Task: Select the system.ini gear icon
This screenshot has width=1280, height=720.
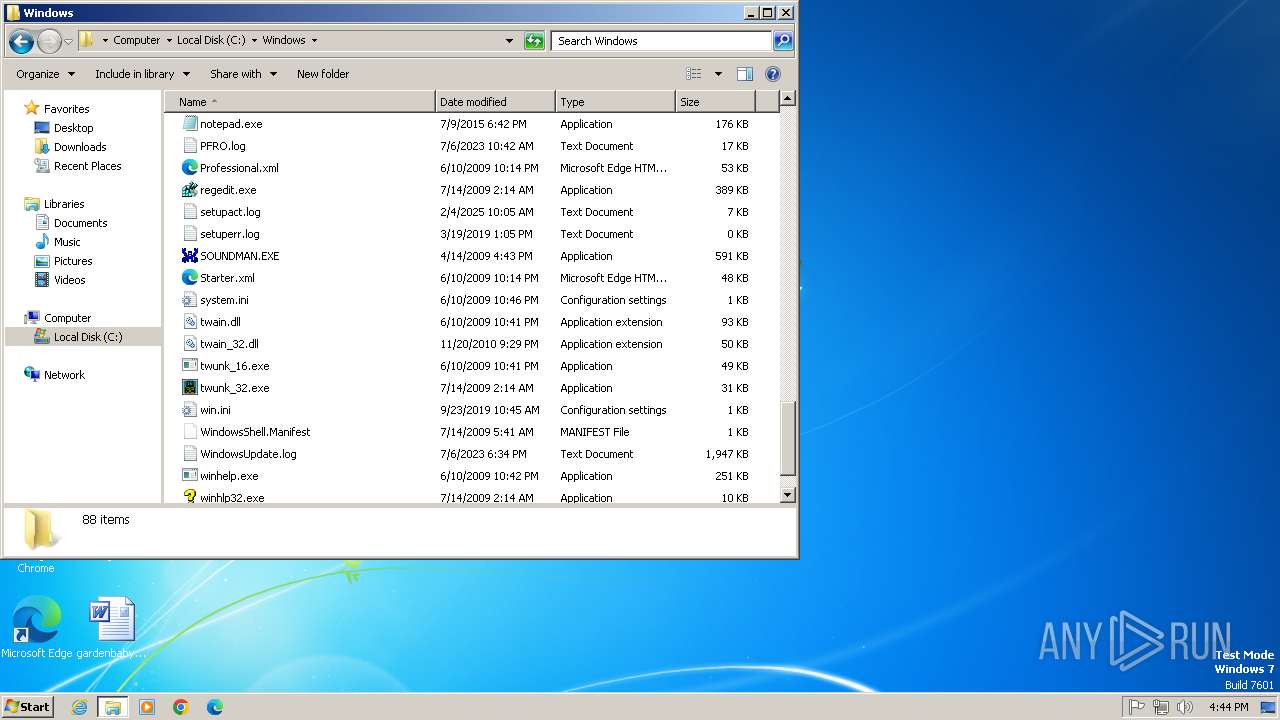Action: 190,300
